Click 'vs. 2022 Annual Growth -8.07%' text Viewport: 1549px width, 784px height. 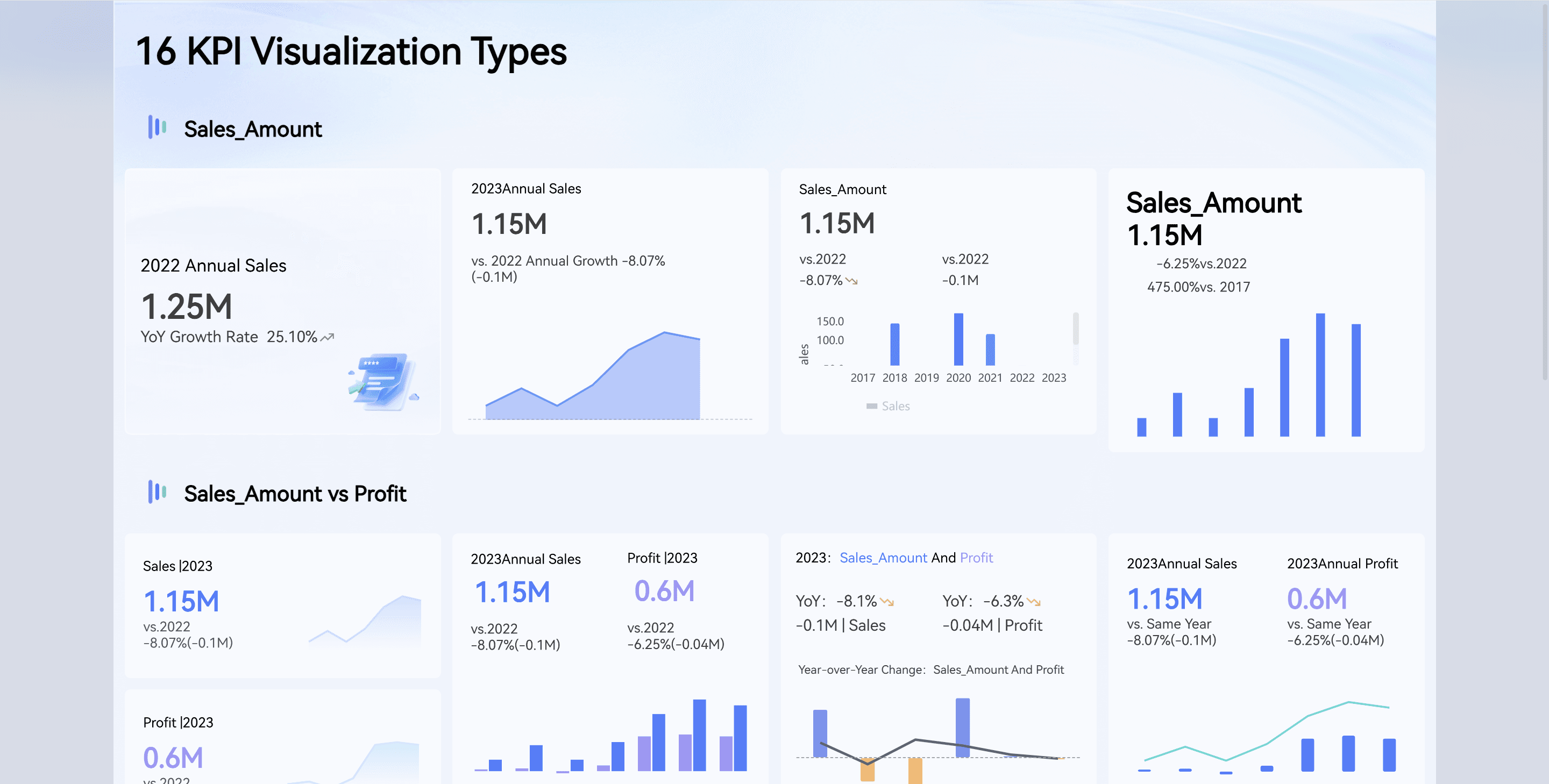pyautogui.click(x=567, y=261)
